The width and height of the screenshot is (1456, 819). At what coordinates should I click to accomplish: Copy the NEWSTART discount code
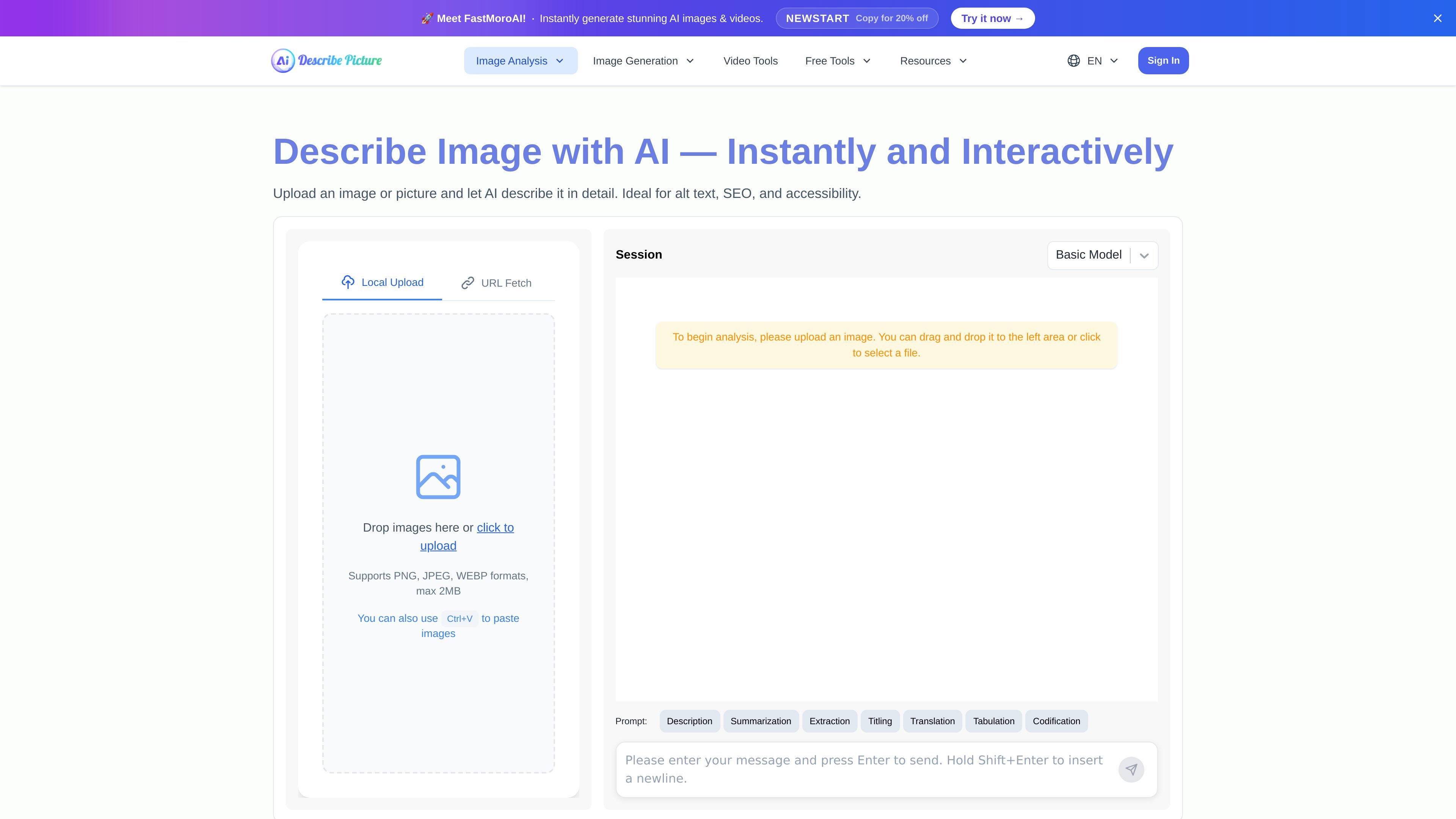(x=856, y=18)
